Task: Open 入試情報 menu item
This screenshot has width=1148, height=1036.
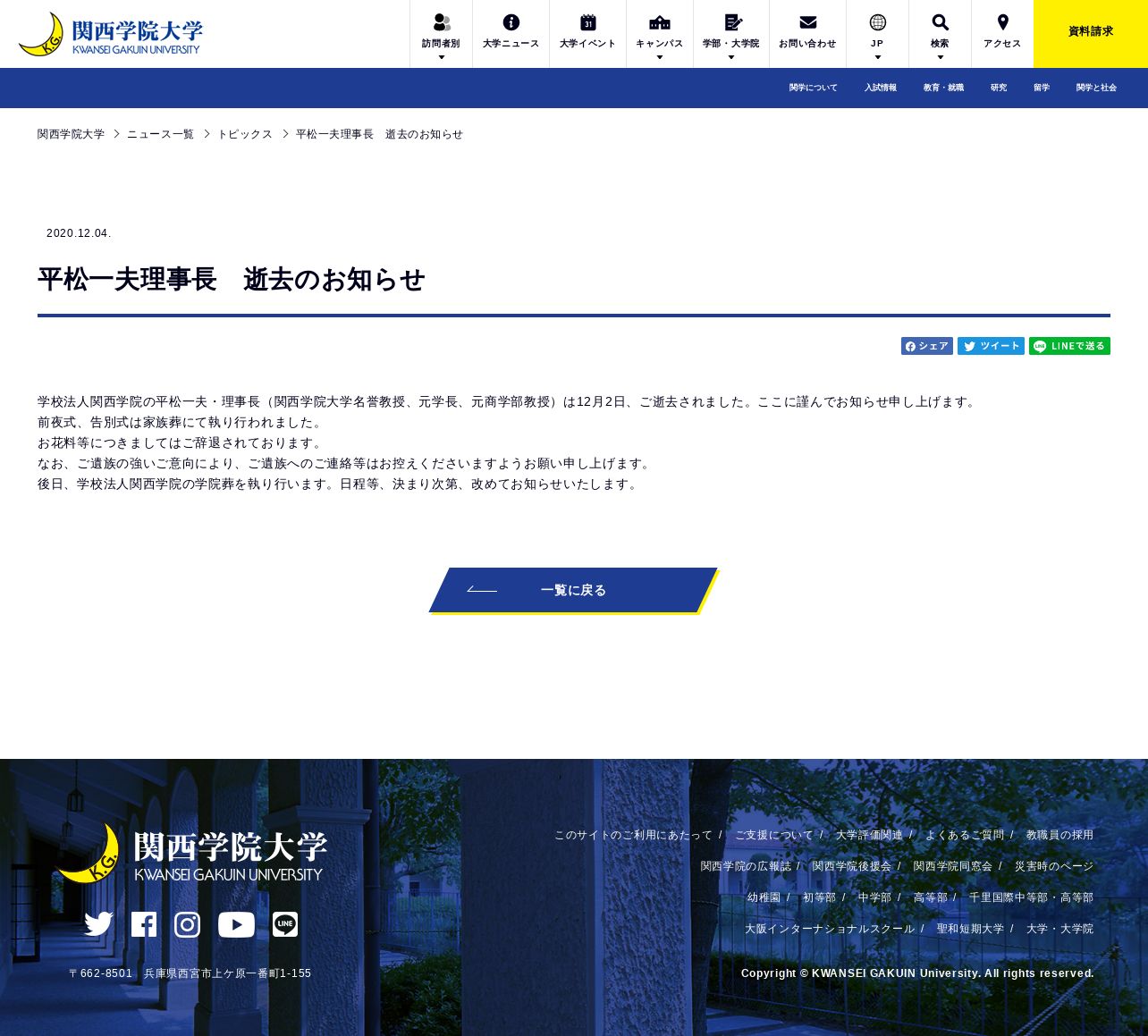Action: pyautogui.click(x=881, y=88)
